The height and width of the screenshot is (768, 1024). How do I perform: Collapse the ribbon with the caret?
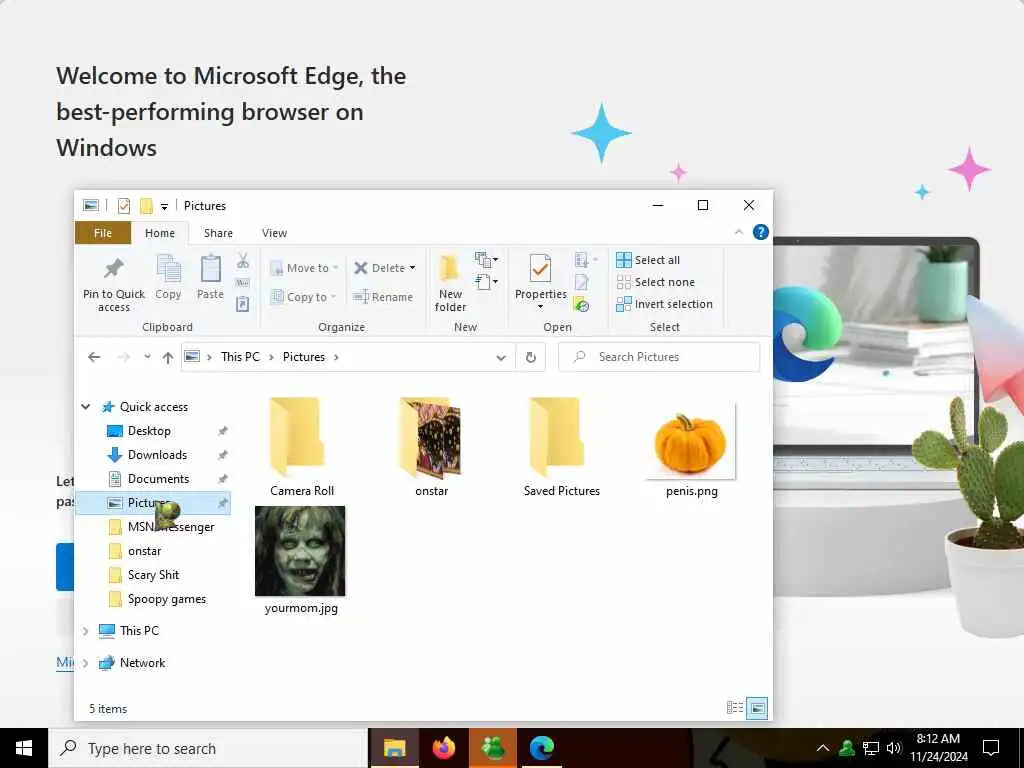point(739,232)
